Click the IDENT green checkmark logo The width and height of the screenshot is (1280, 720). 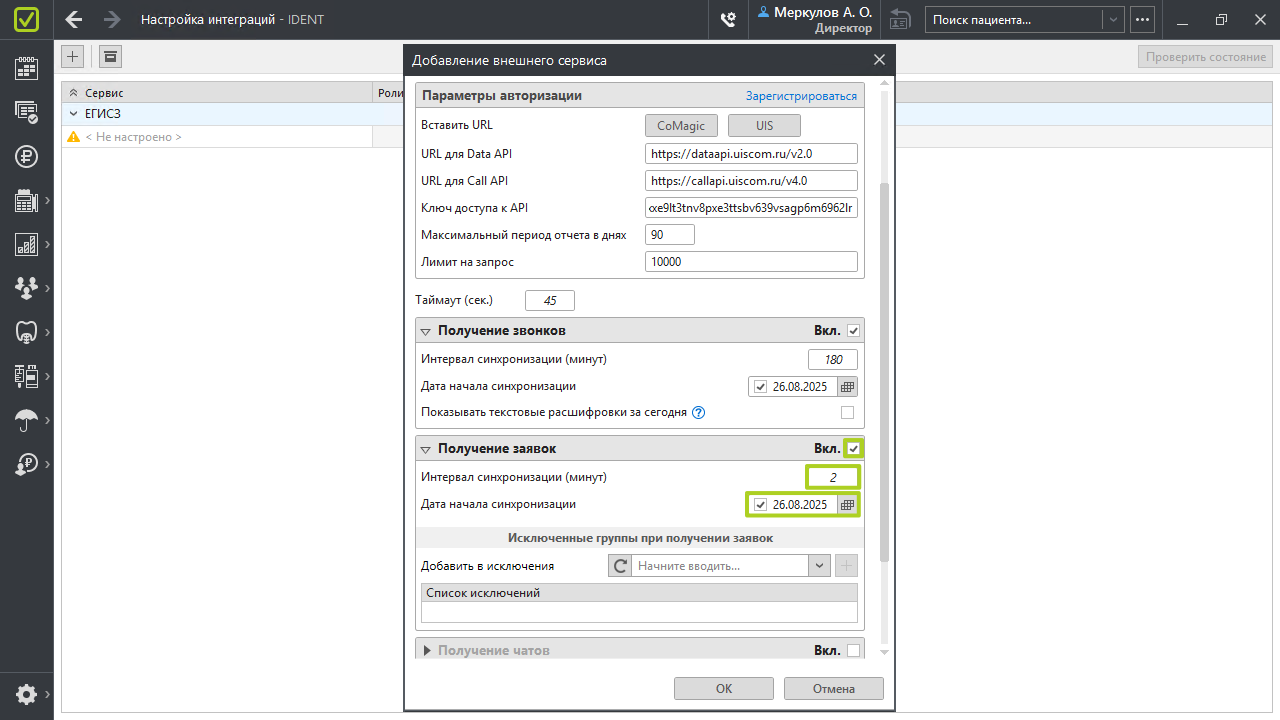tap(26, 19)
